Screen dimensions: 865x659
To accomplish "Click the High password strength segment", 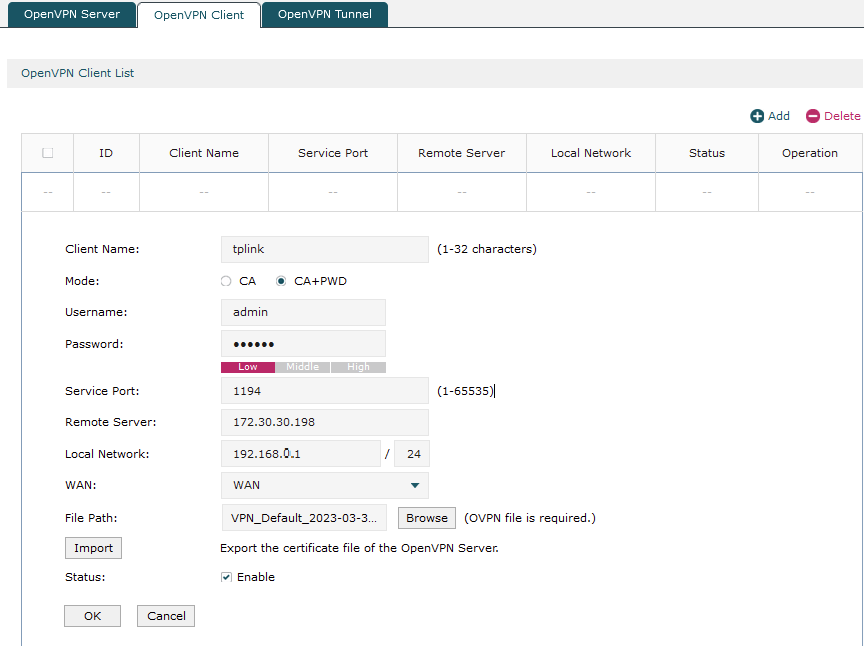I will (358, 367).
